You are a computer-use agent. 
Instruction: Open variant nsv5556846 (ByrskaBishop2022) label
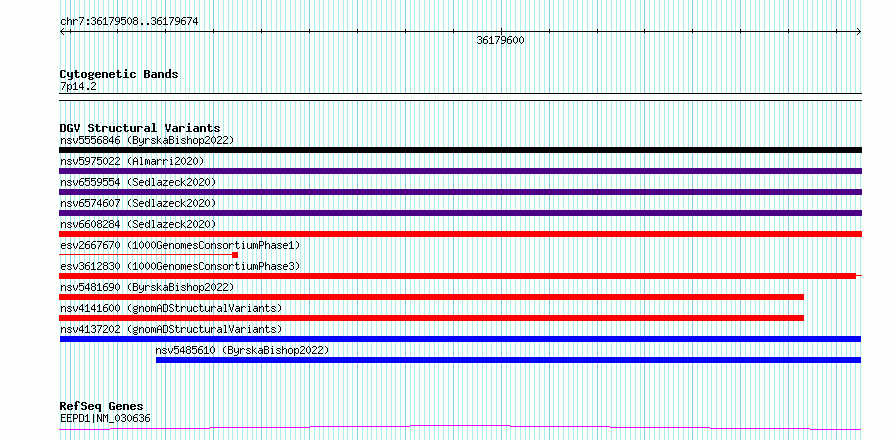pos(147,140)
